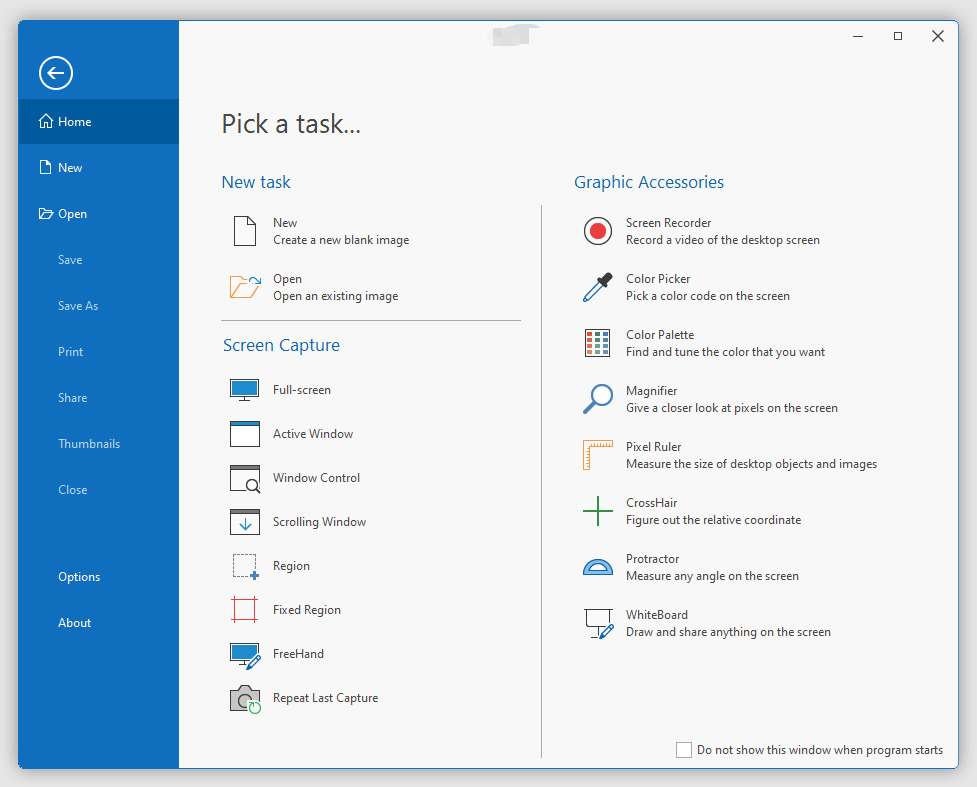Select Home in the left sidebar
977x787 pixels.
pos(74,122)
